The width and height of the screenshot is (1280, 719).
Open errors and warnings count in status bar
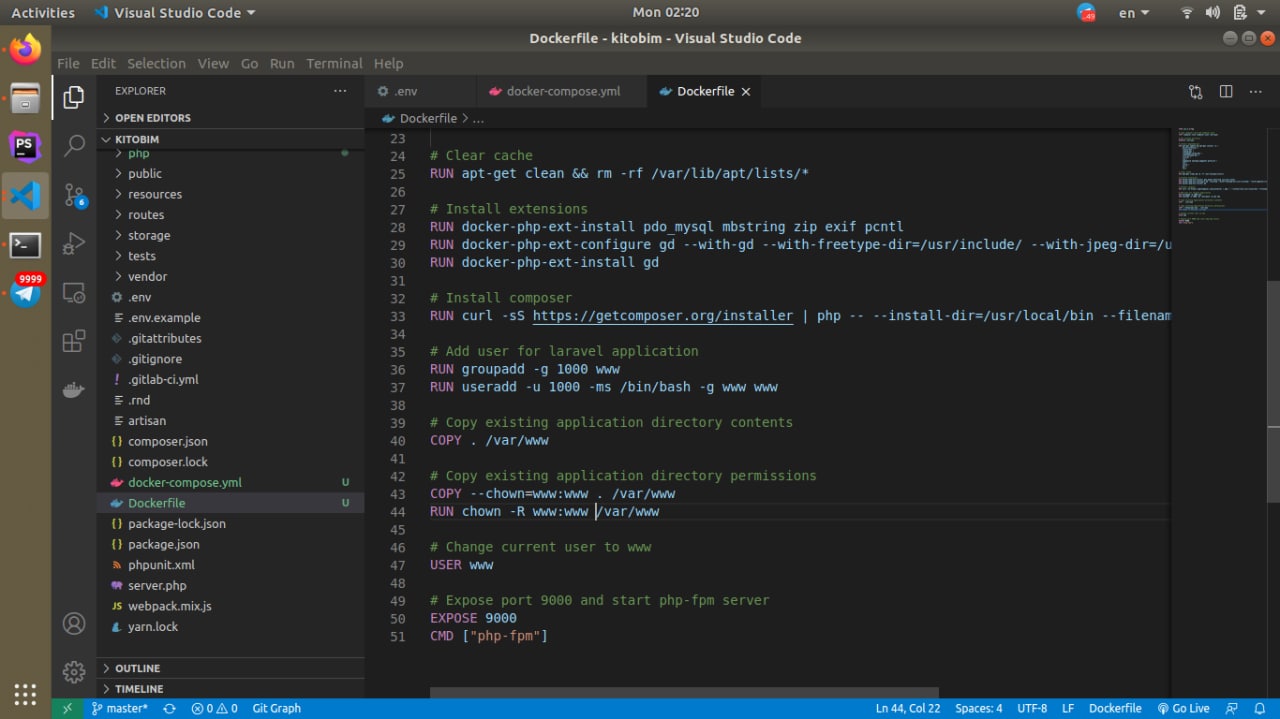click(214, 708)
